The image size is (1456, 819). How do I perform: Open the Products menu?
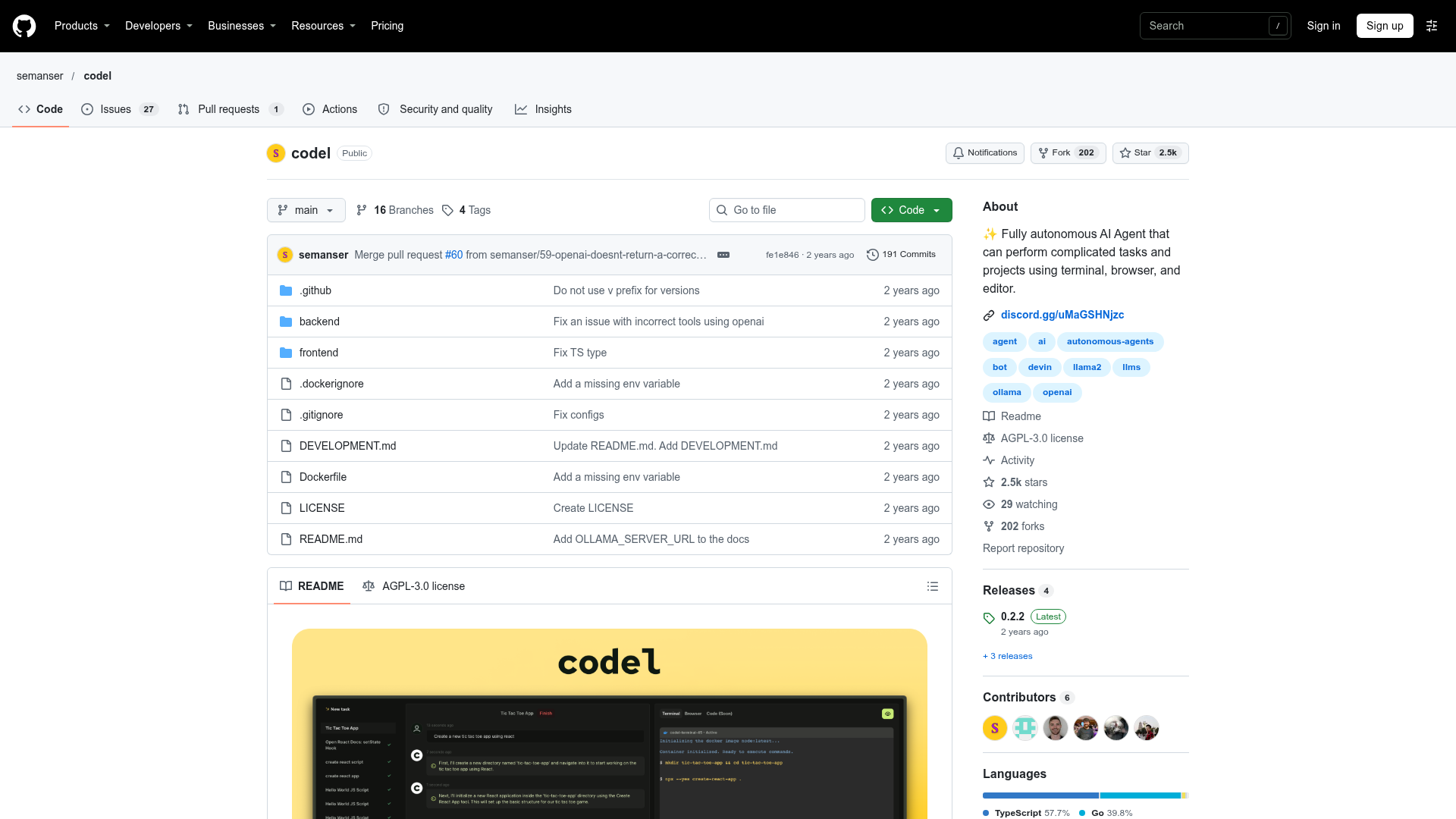click(x=82, y=26)
